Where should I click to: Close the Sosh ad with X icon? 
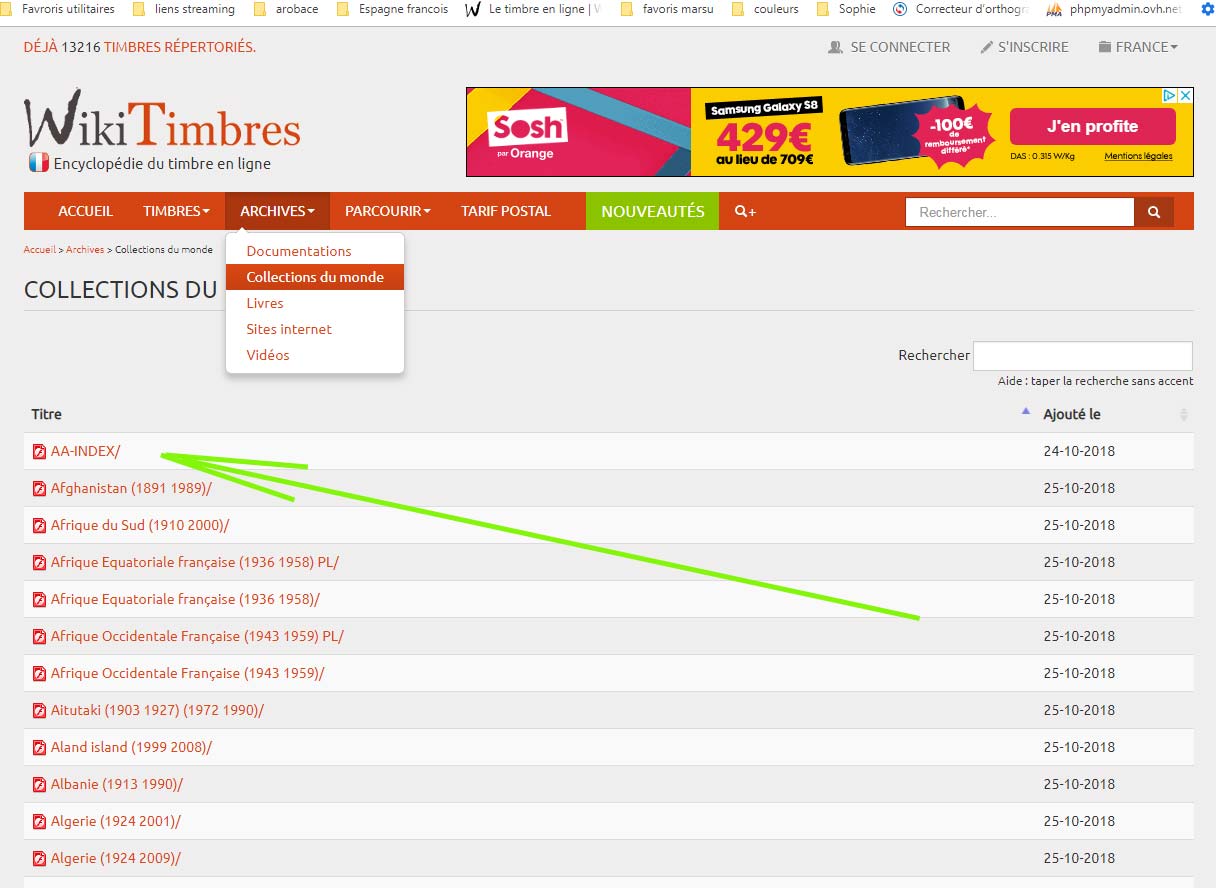pos(1185,96)
